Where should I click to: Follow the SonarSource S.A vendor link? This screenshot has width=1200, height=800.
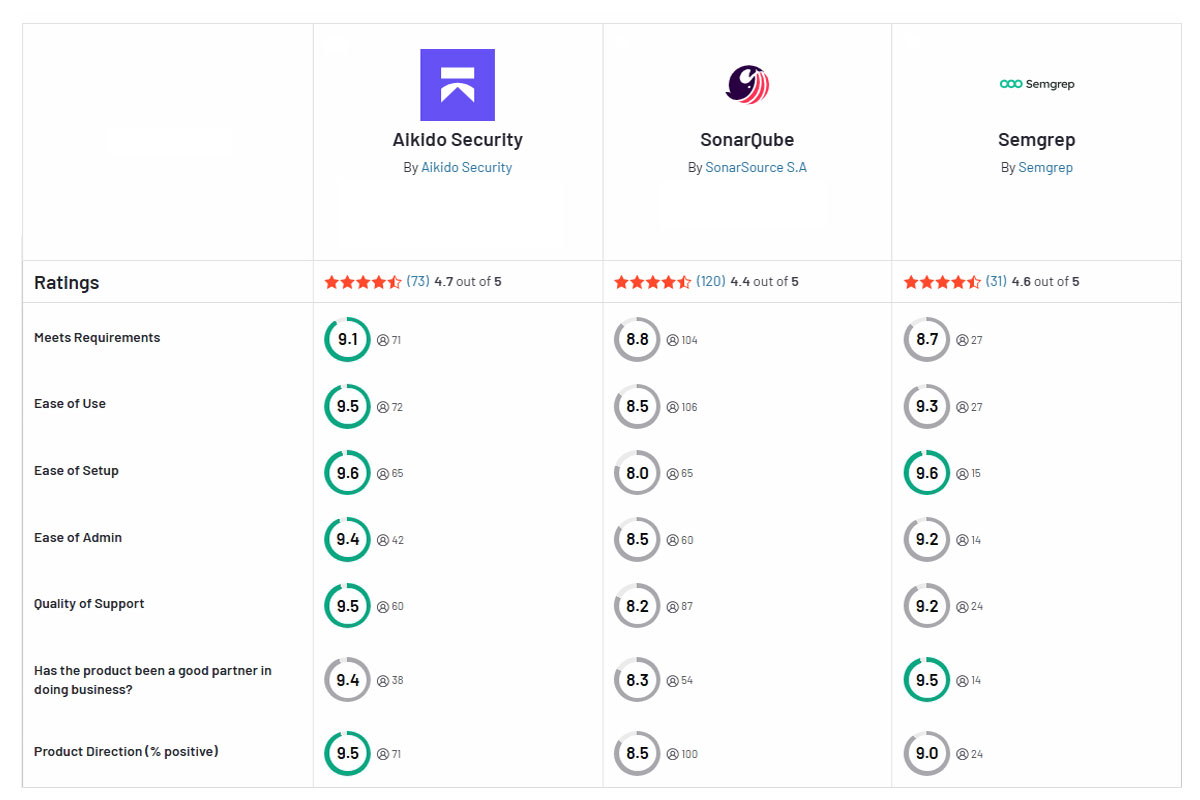tap(756, 168)
